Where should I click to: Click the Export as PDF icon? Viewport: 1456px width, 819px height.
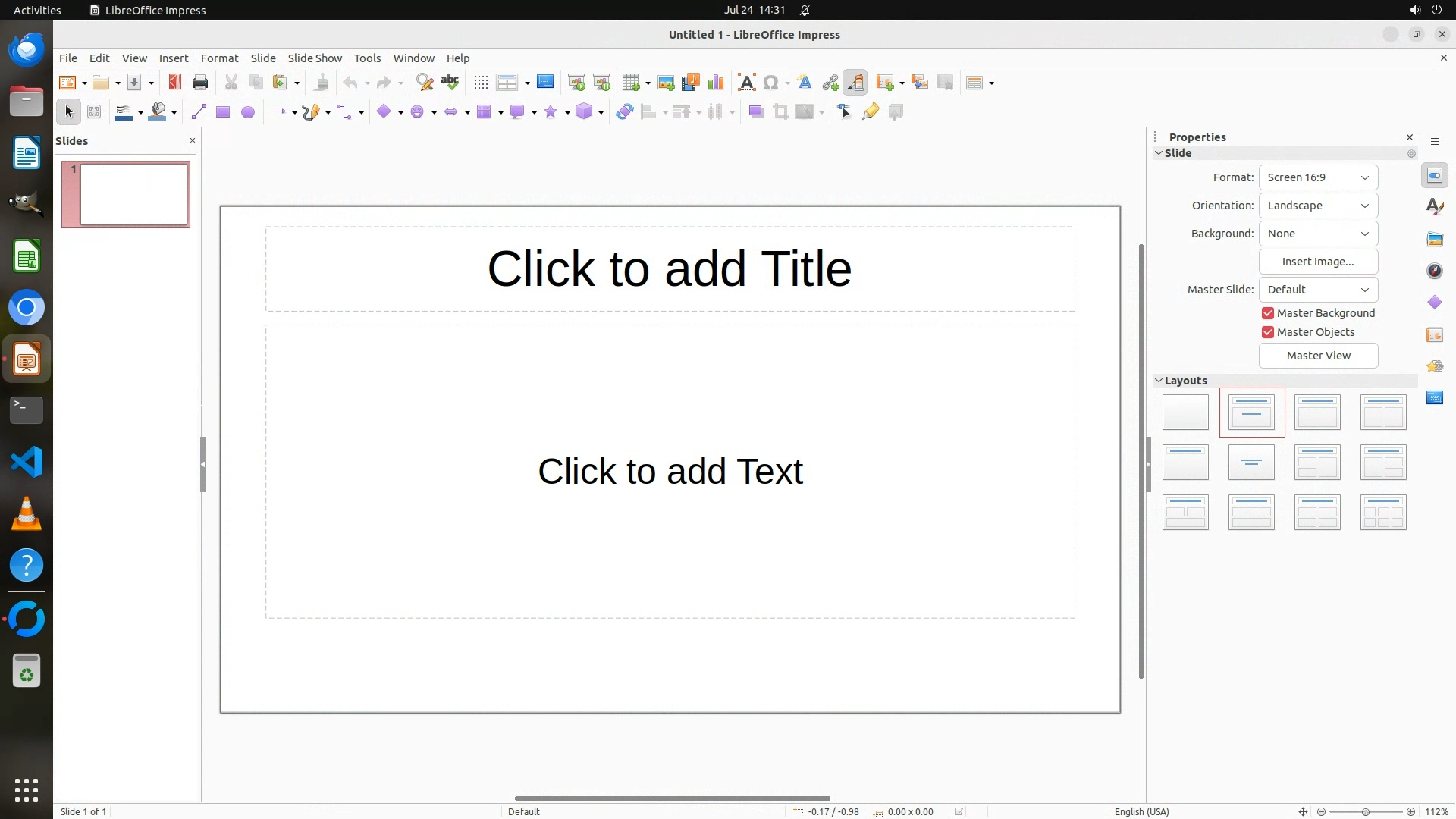click(175, 83)
